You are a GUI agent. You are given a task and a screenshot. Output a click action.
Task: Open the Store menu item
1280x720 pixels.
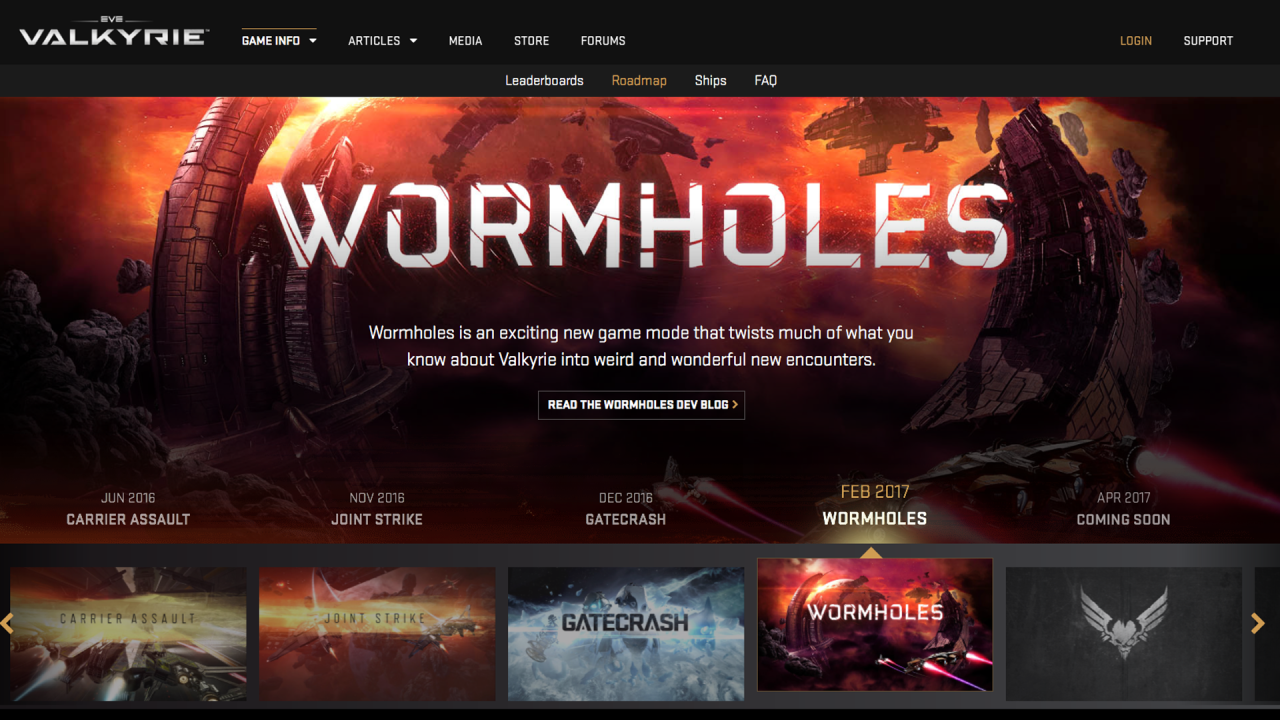coord(531,41)
